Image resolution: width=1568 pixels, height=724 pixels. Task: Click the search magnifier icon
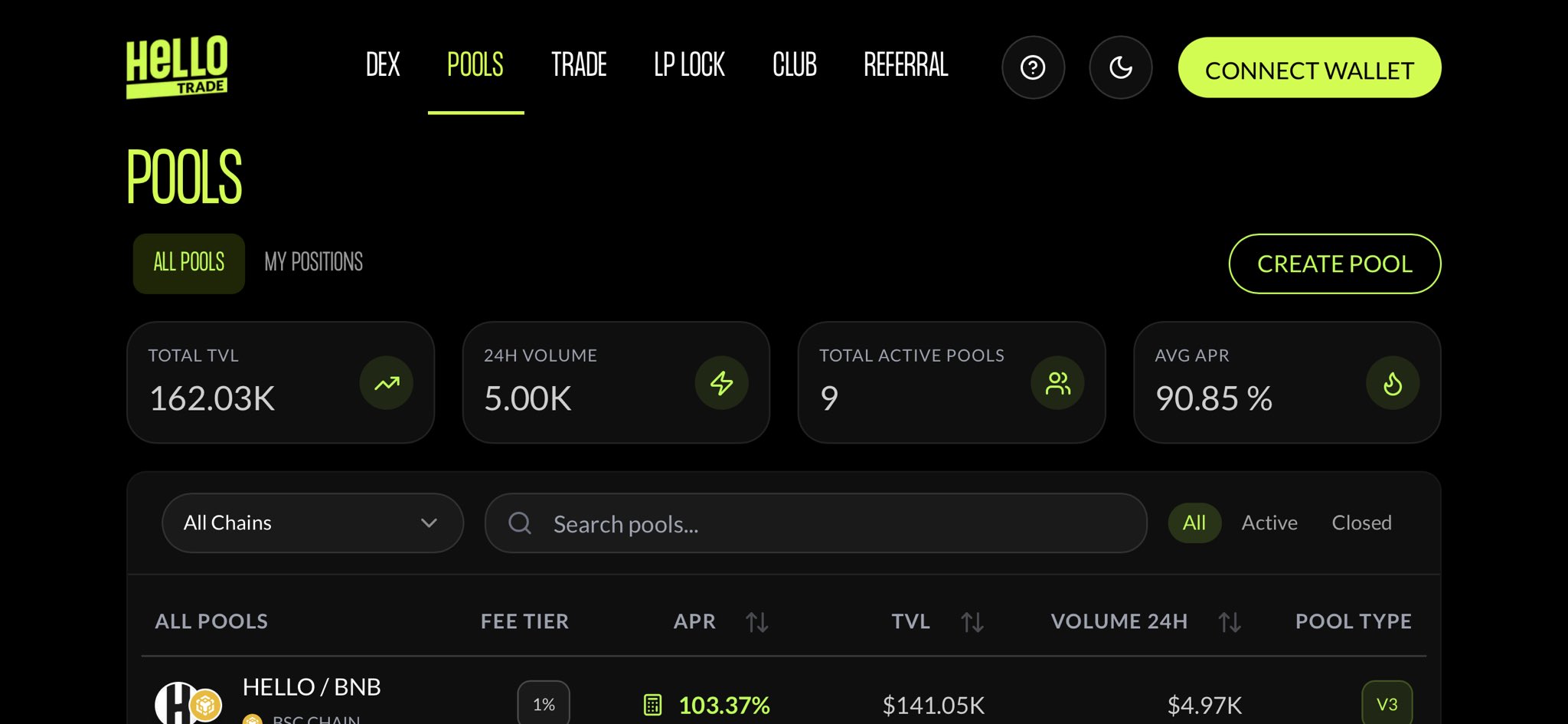pyautogui.click(x=520, y=523)
